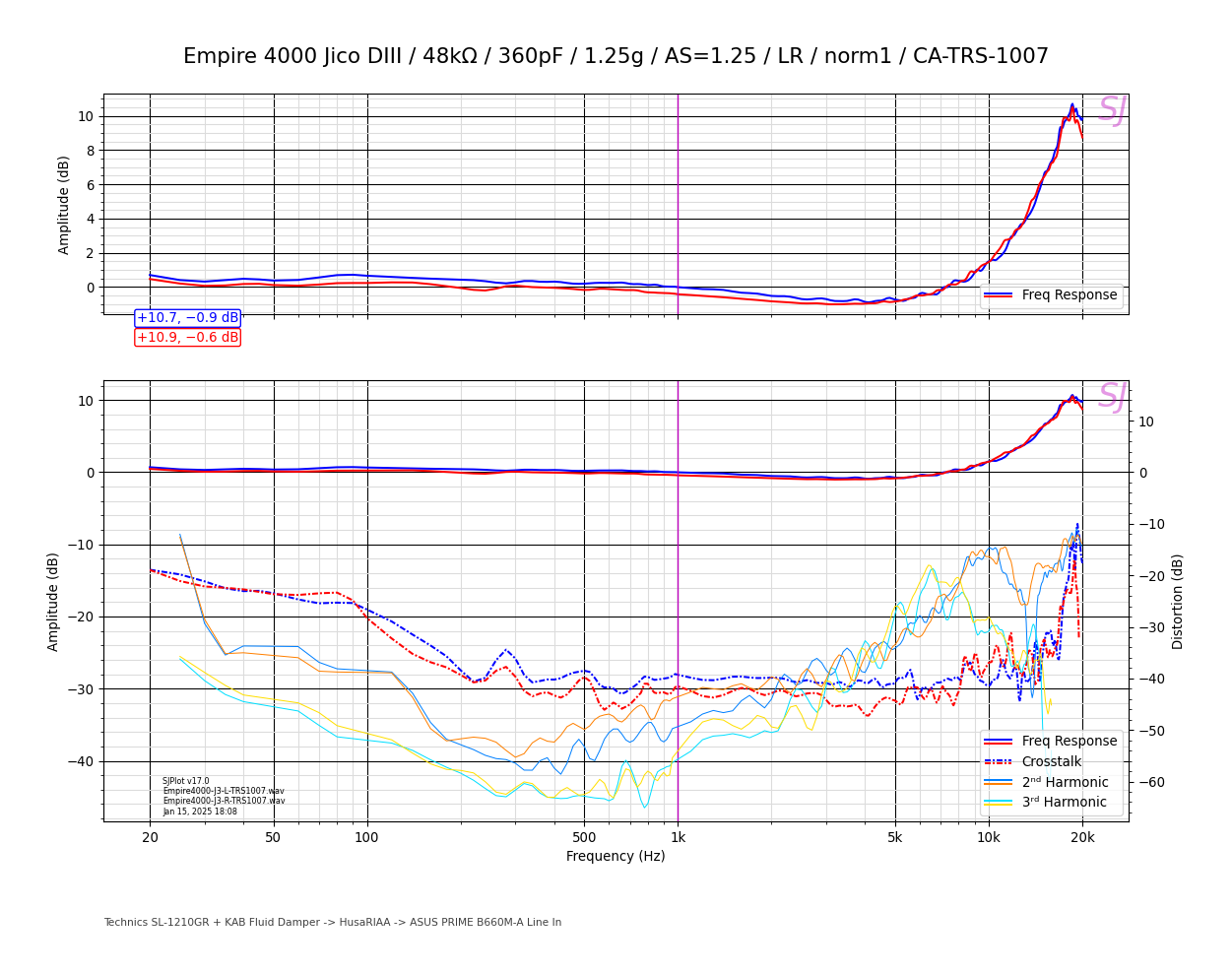Click the Empire4000-J3-L-TRS1007.wav filename text
Viewport: 1232px width, 975px height.
(x=224, y=791)
